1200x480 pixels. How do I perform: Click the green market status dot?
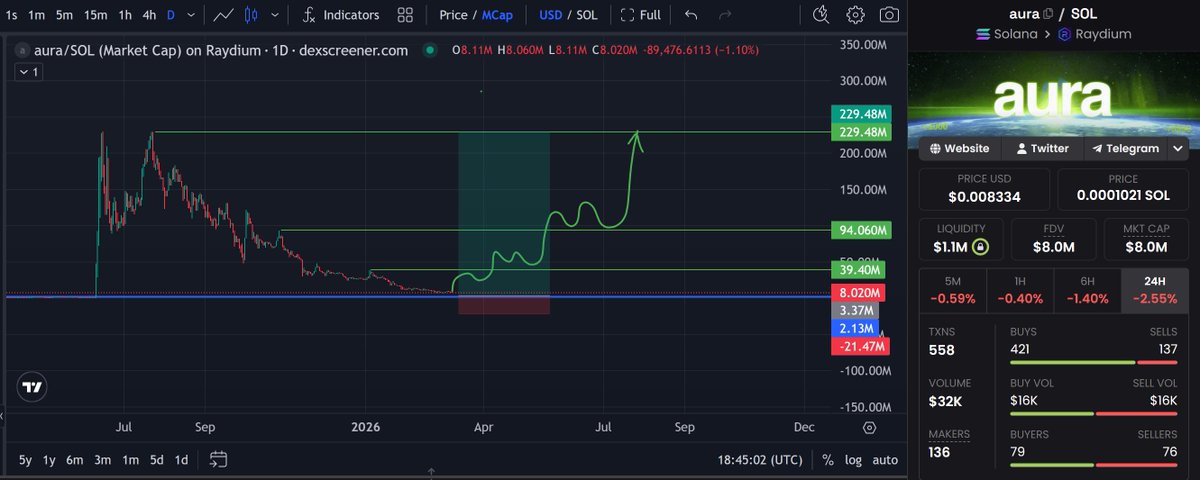tap(430, 50)
